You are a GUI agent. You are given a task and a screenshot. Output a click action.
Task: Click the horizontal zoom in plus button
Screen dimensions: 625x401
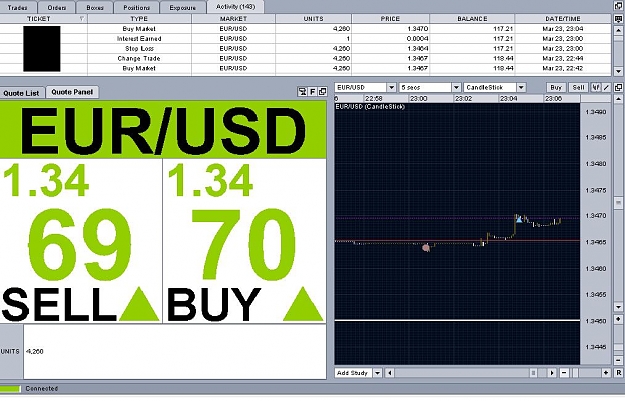[x=606, y=373]
